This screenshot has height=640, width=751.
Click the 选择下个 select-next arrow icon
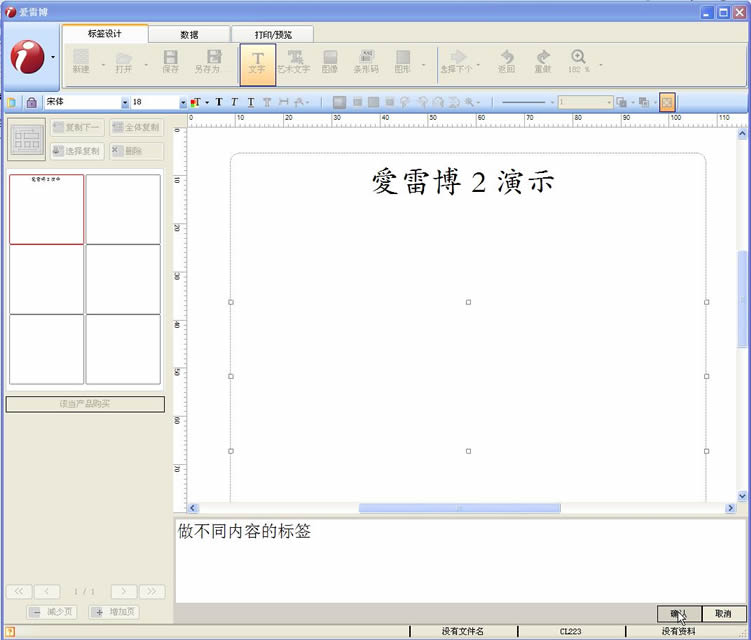point(456,62)
